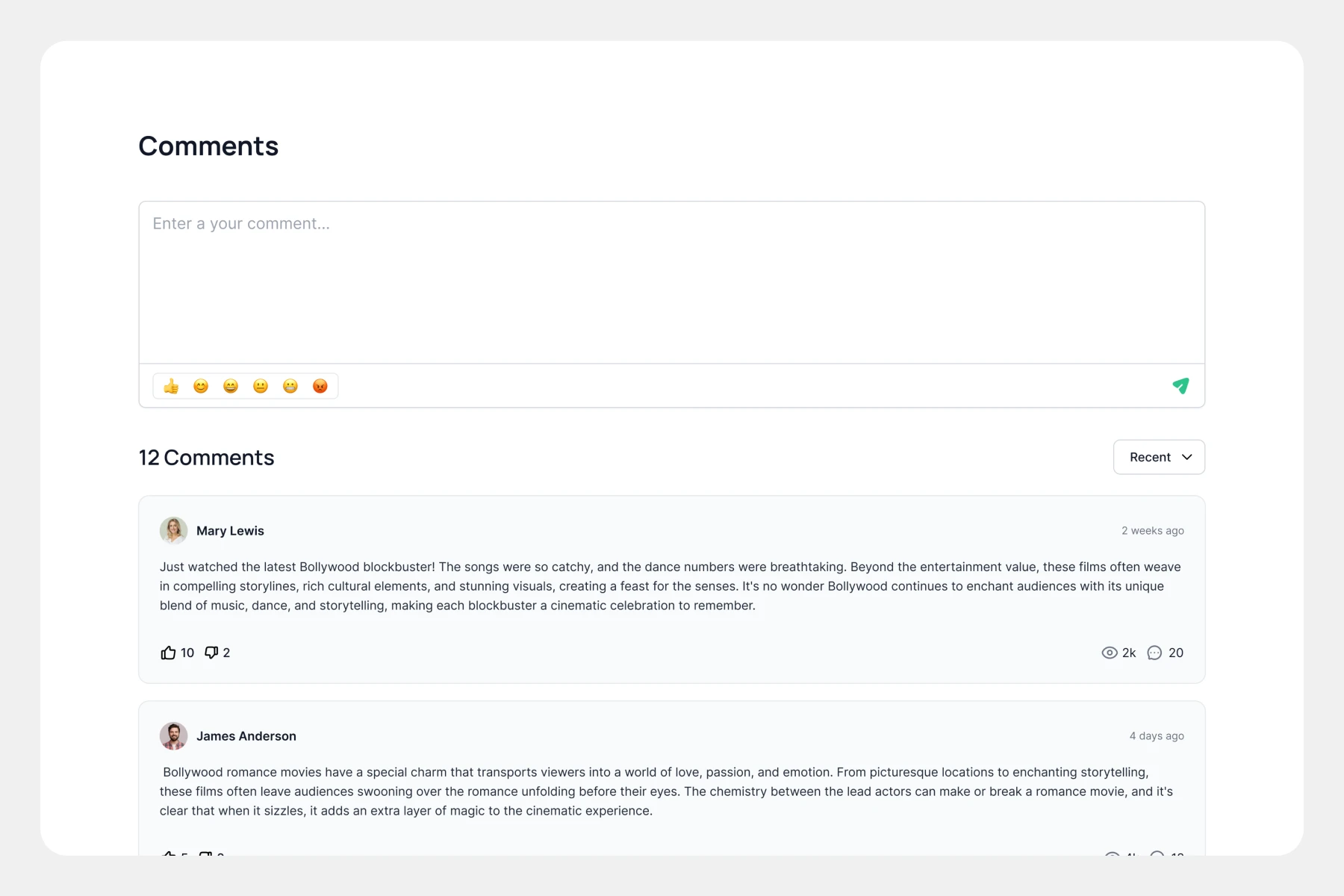Viewport: 1344px width, 896px height.
Task: Click the "2 weeks ago" timestamp
Action: click(1152, 531)
